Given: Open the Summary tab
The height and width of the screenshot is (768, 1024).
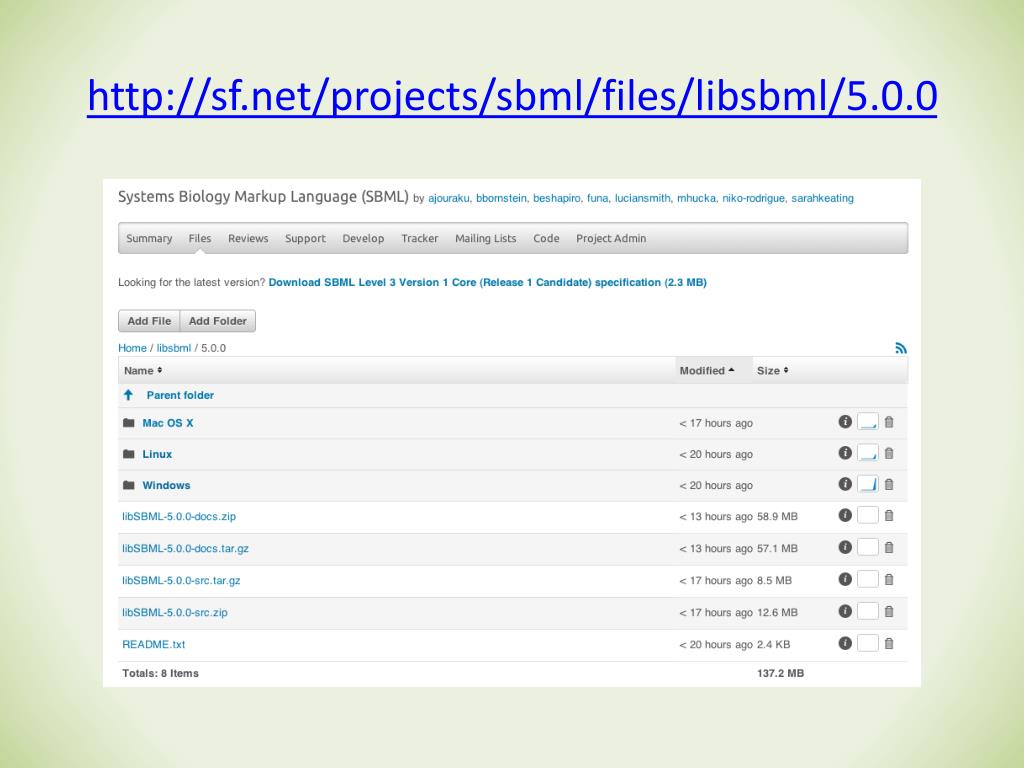Looking at the screenshot, I should [149, 238].
